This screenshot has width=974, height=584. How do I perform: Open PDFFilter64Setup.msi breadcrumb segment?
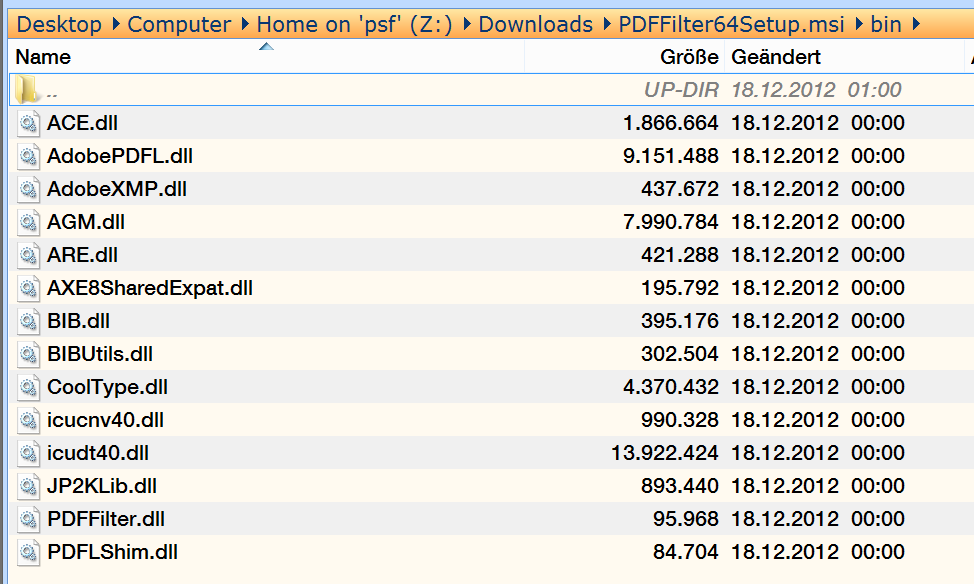click(x=732, y=25)
